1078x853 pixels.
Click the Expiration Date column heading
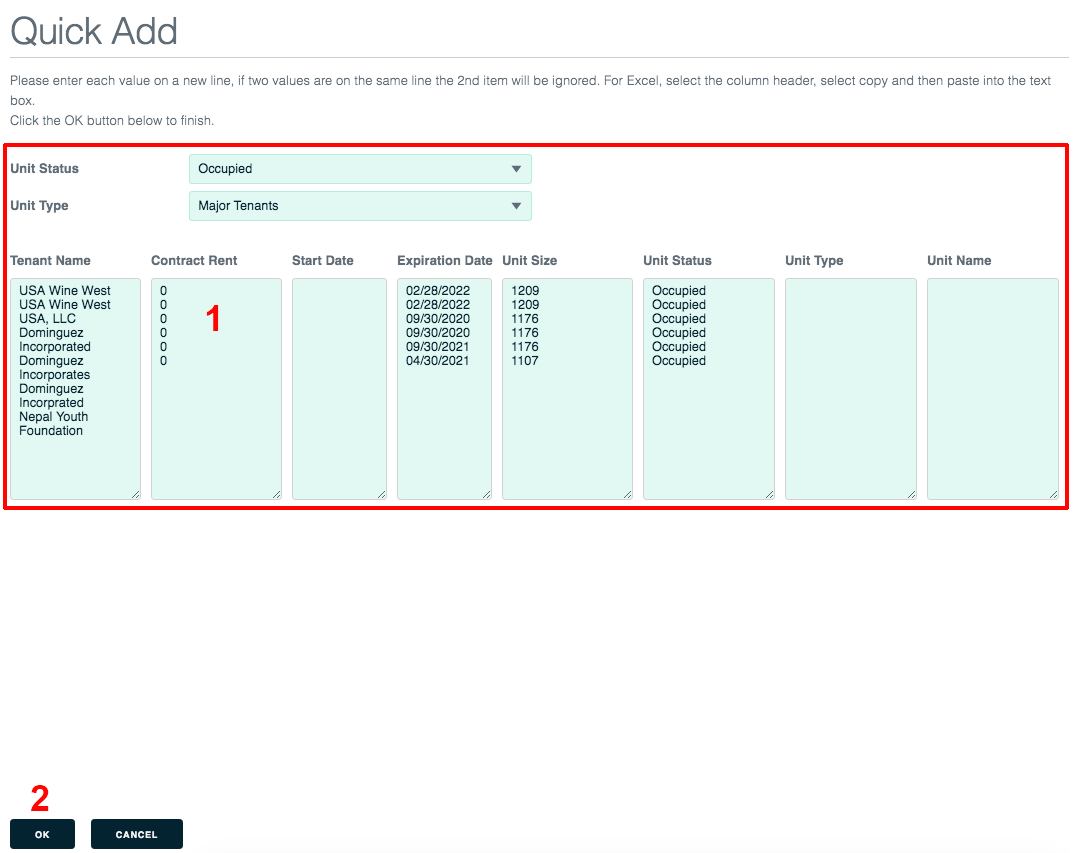445,261
